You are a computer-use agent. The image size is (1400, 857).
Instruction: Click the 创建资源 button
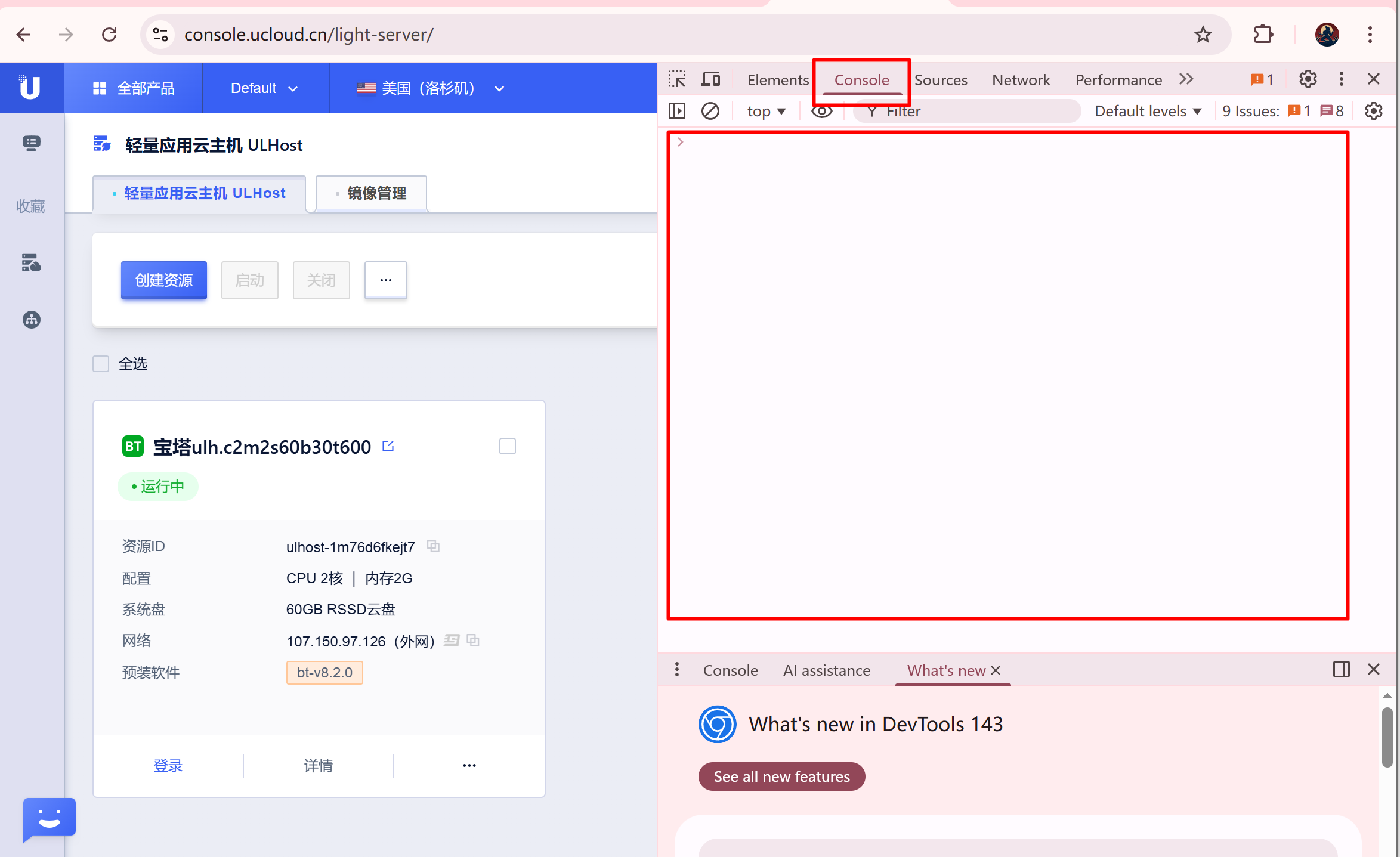point(163,280)
